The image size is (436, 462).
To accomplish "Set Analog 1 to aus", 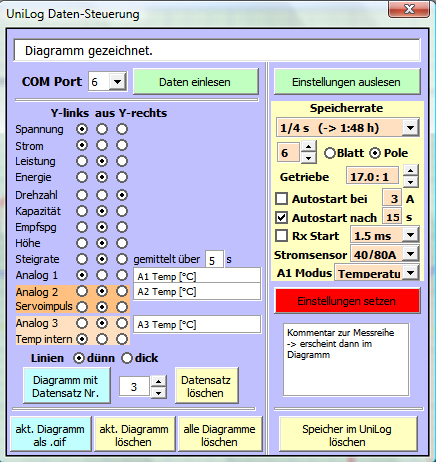I will click(102, 275).
